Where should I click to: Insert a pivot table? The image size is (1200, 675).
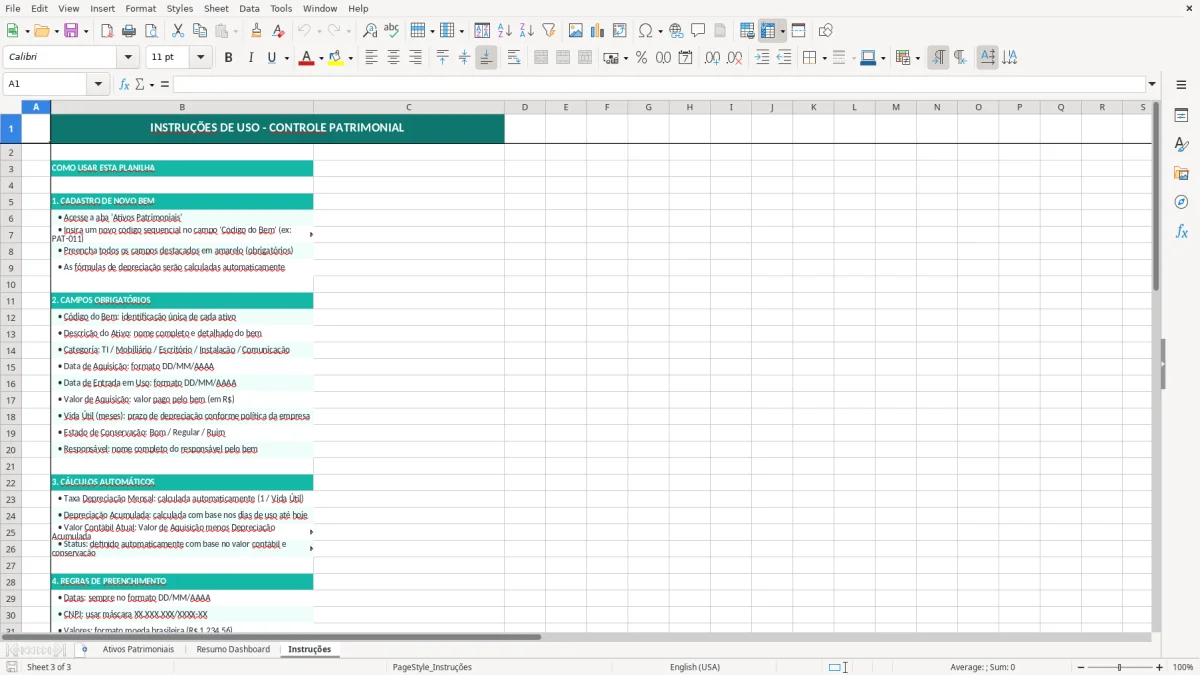[x=620, y=31]
